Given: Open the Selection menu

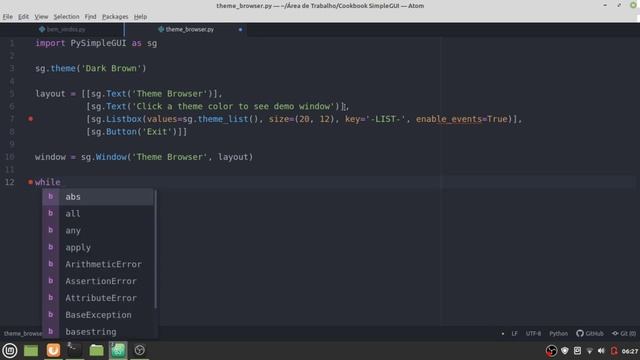Looking at the screenshot, I should coord(66,17).
